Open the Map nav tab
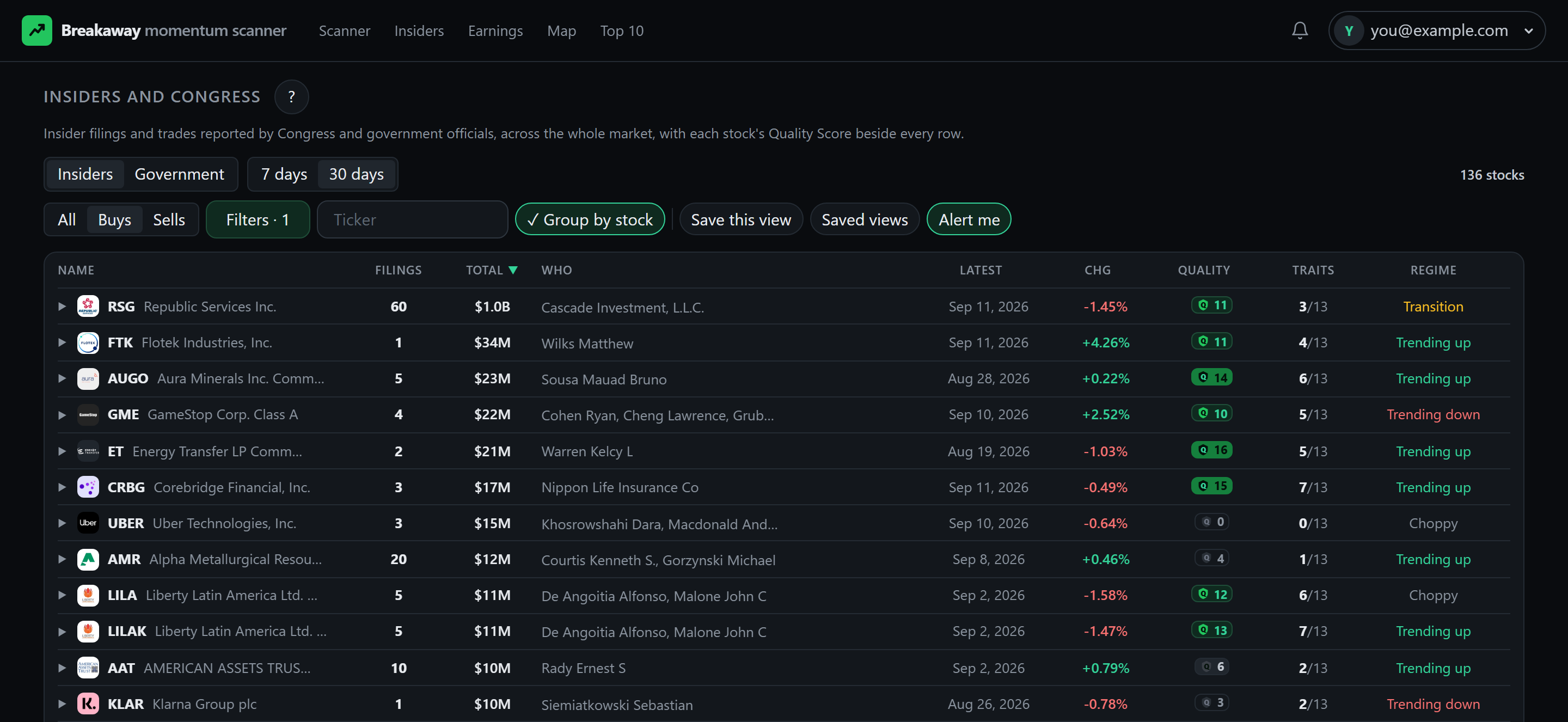This screenshot has height=722, width=1568. tap(561, 30)
